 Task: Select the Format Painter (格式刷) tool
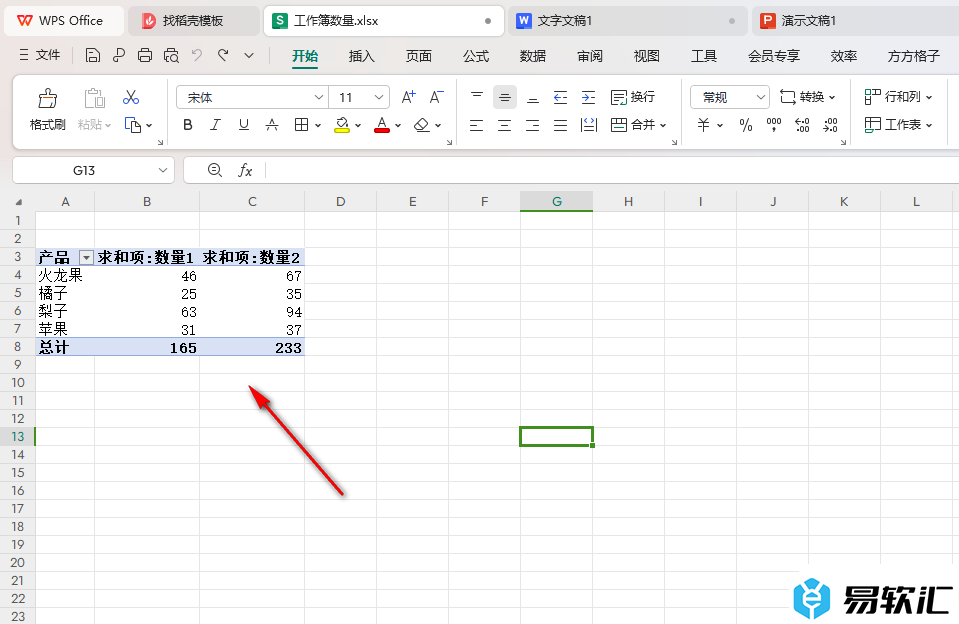pyautogui.click(x=48, y=110)
